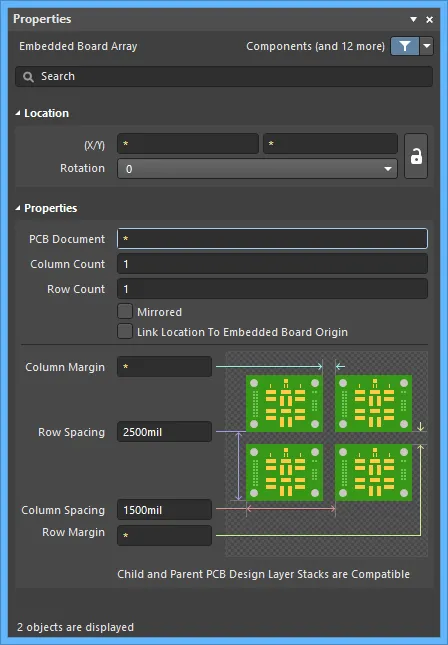Focus the Column Margin input
This screenshot has height=645, width=448.
(x=165, y=367)
